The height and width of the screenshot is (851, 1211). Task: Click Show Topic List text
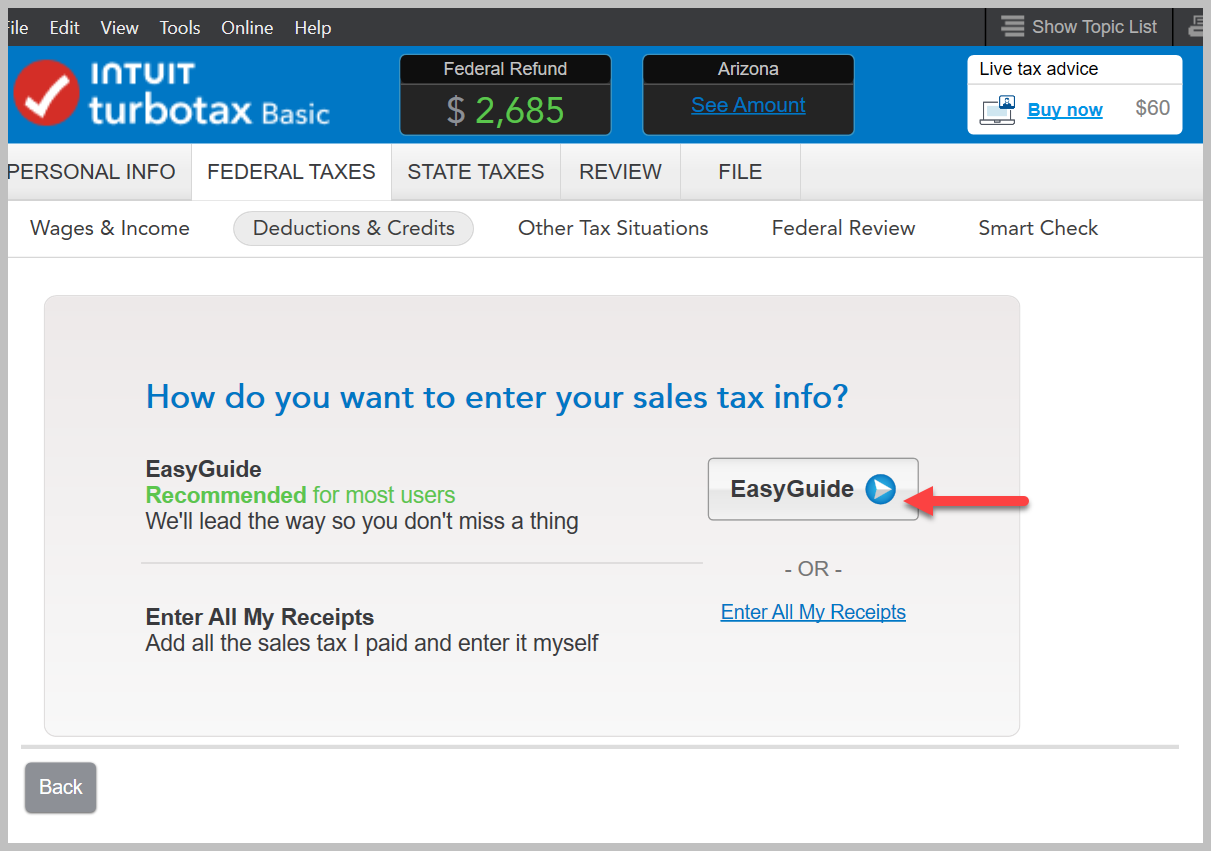coord(1095,27)
